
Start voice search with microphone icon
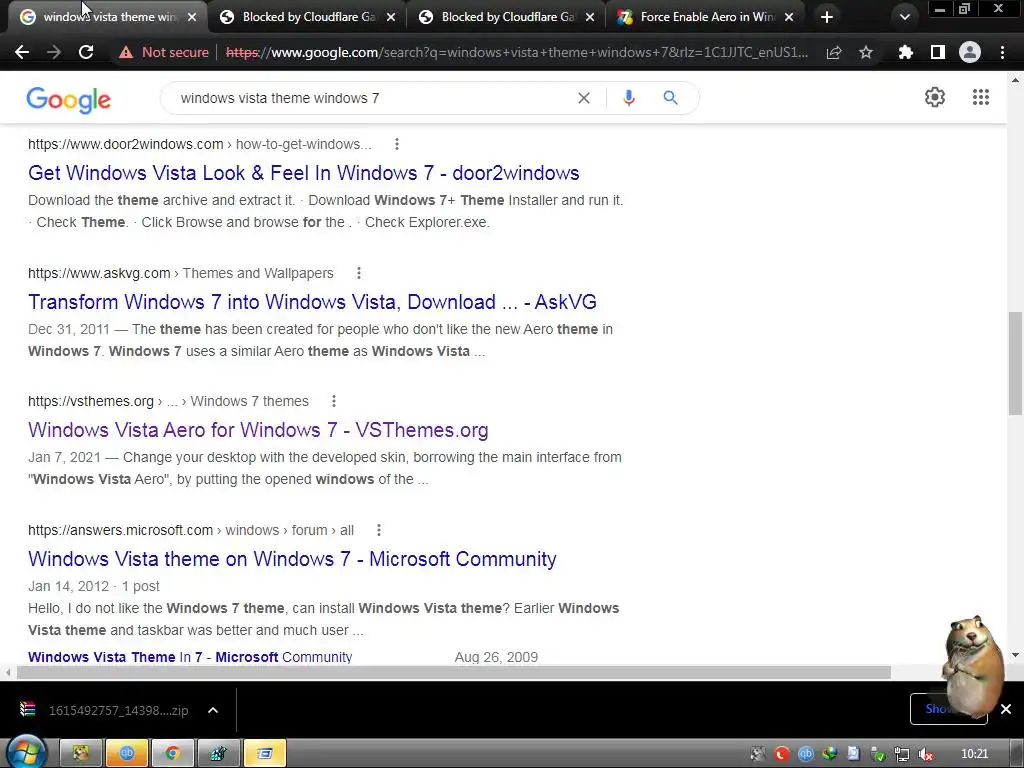(x=629, y=98)
